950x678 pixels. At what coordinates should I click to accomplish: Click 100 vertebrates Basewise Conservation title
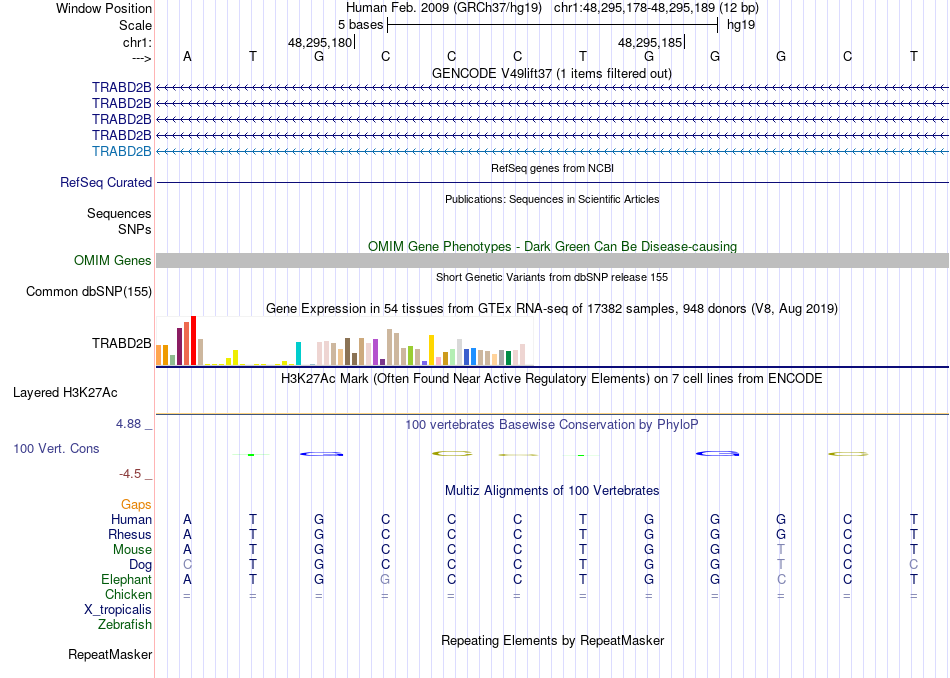coord(552,425)
